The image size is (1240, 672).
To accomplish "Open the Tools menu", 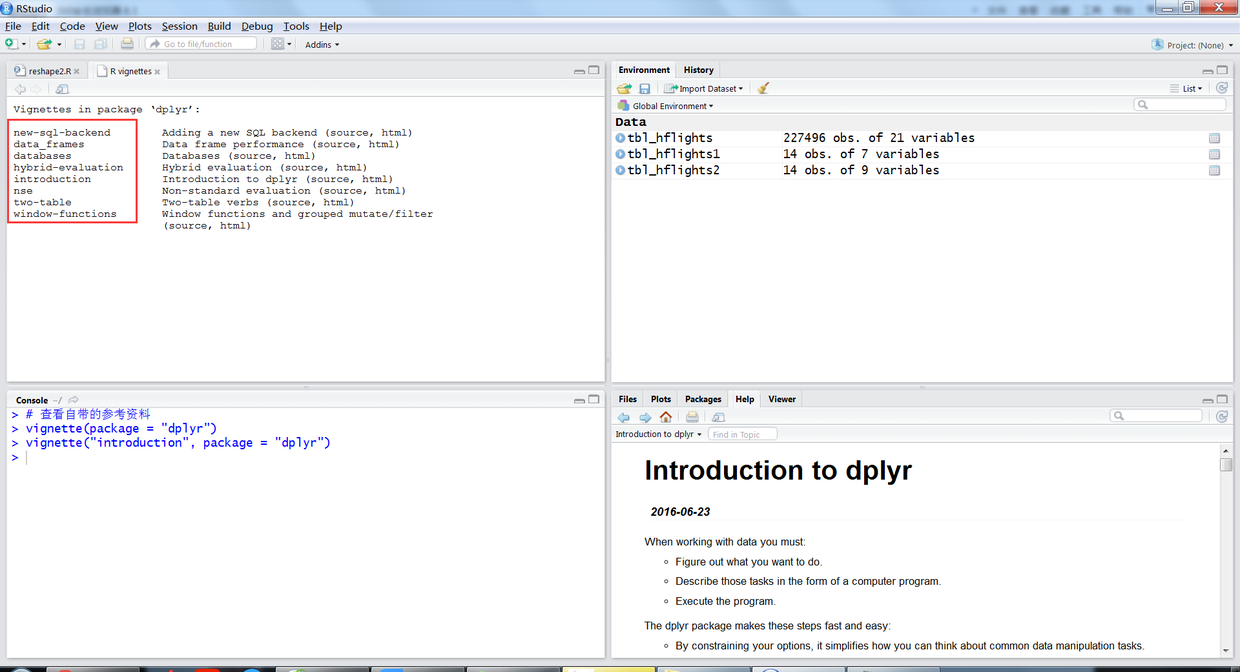I will tap(296, 26).
